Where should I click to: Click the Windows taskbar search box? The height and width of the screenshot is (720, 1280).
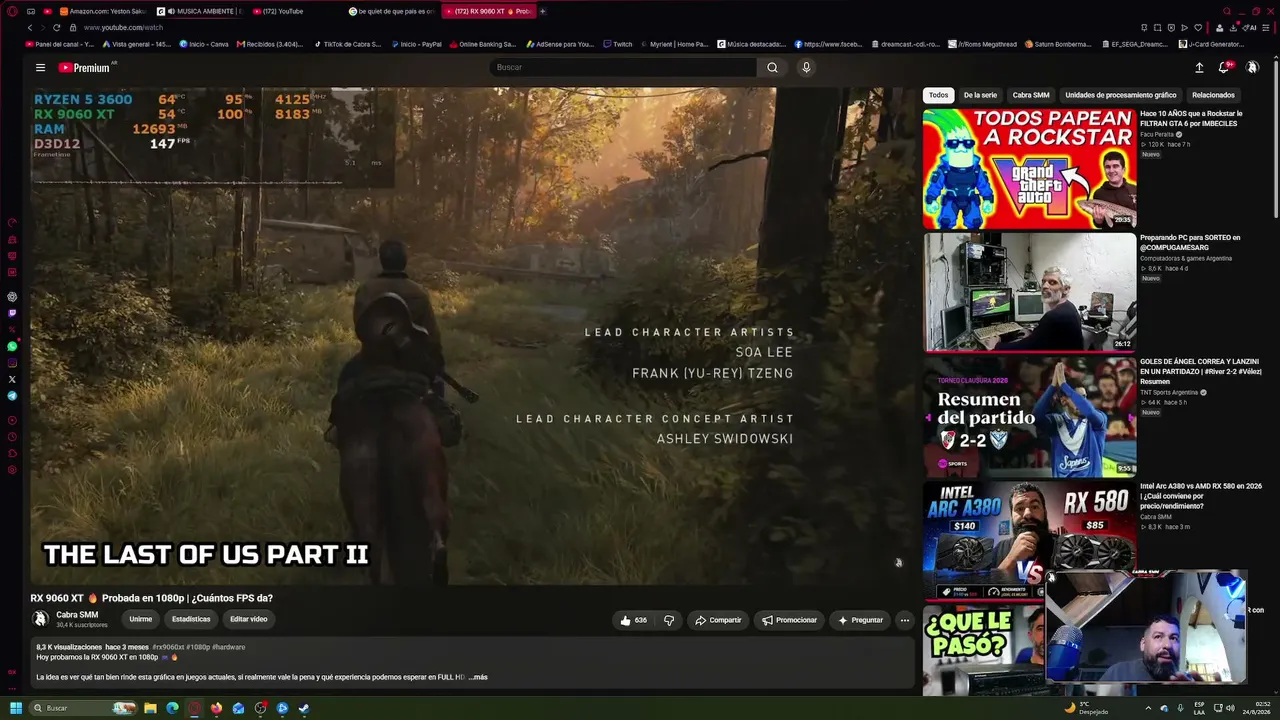[84, 708]
